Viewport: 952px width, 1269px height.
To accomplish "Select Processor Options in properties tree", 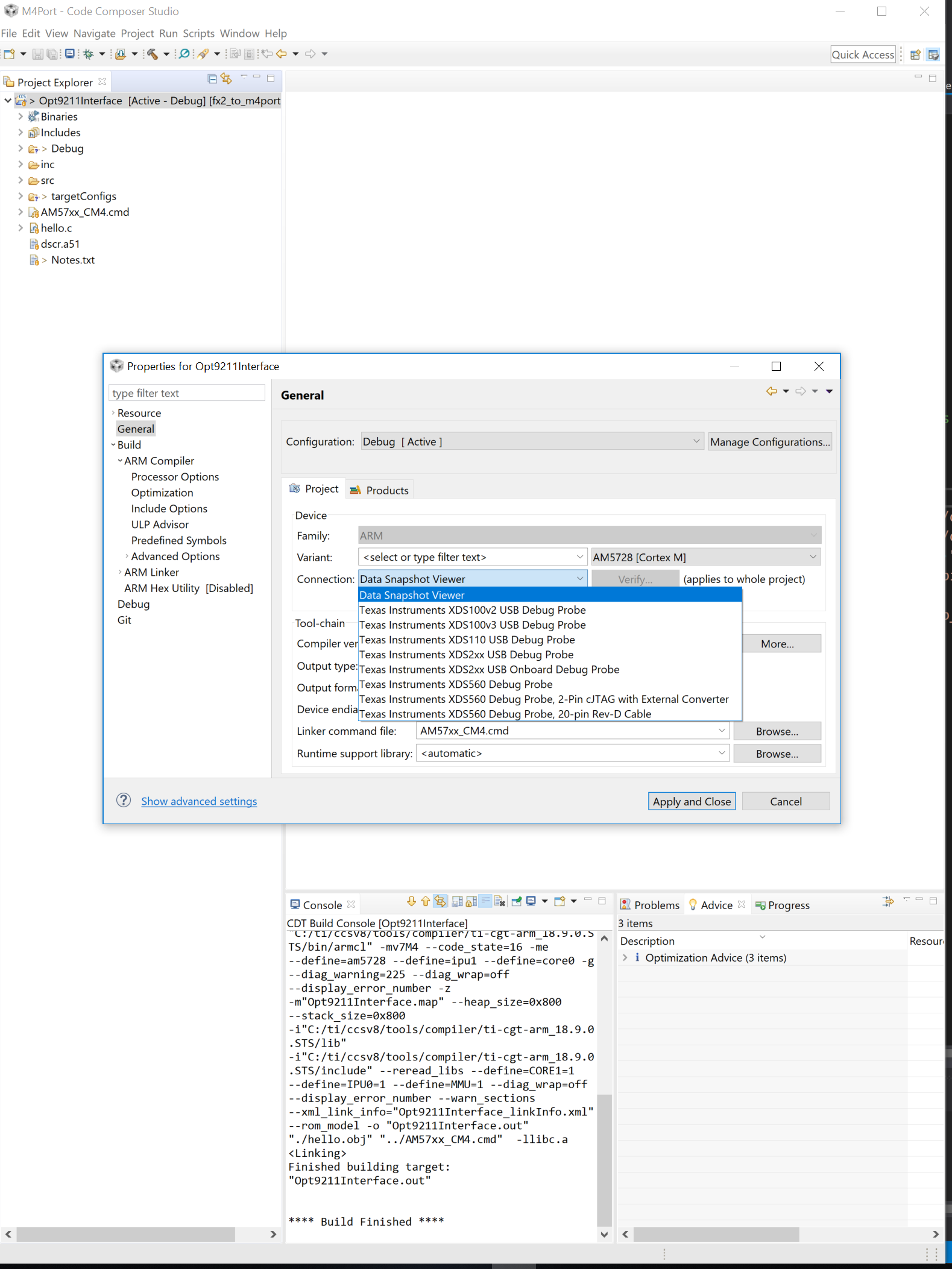I will pos(175,477).
